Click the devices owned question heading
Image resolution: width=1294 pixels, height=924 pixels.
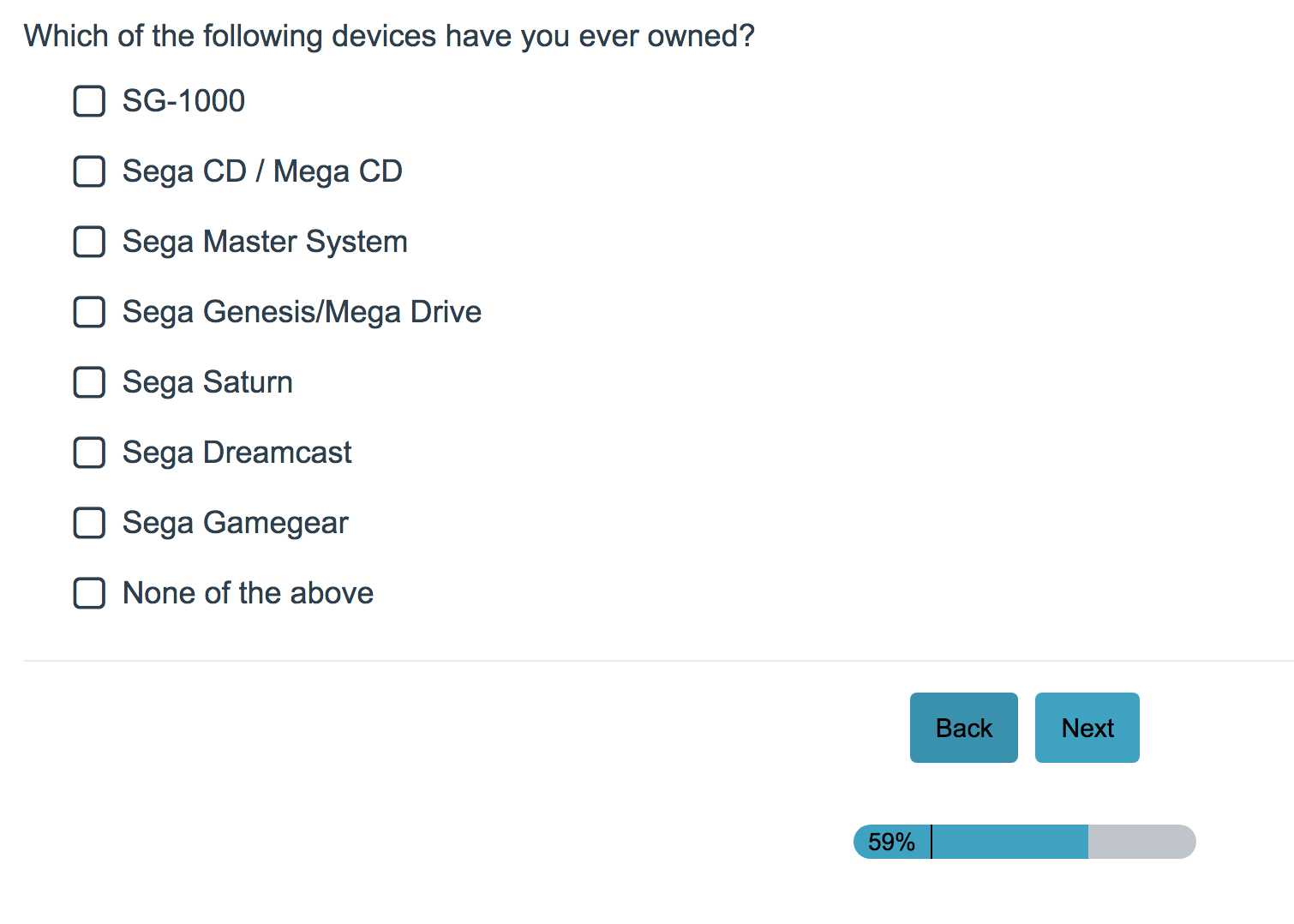389,36
